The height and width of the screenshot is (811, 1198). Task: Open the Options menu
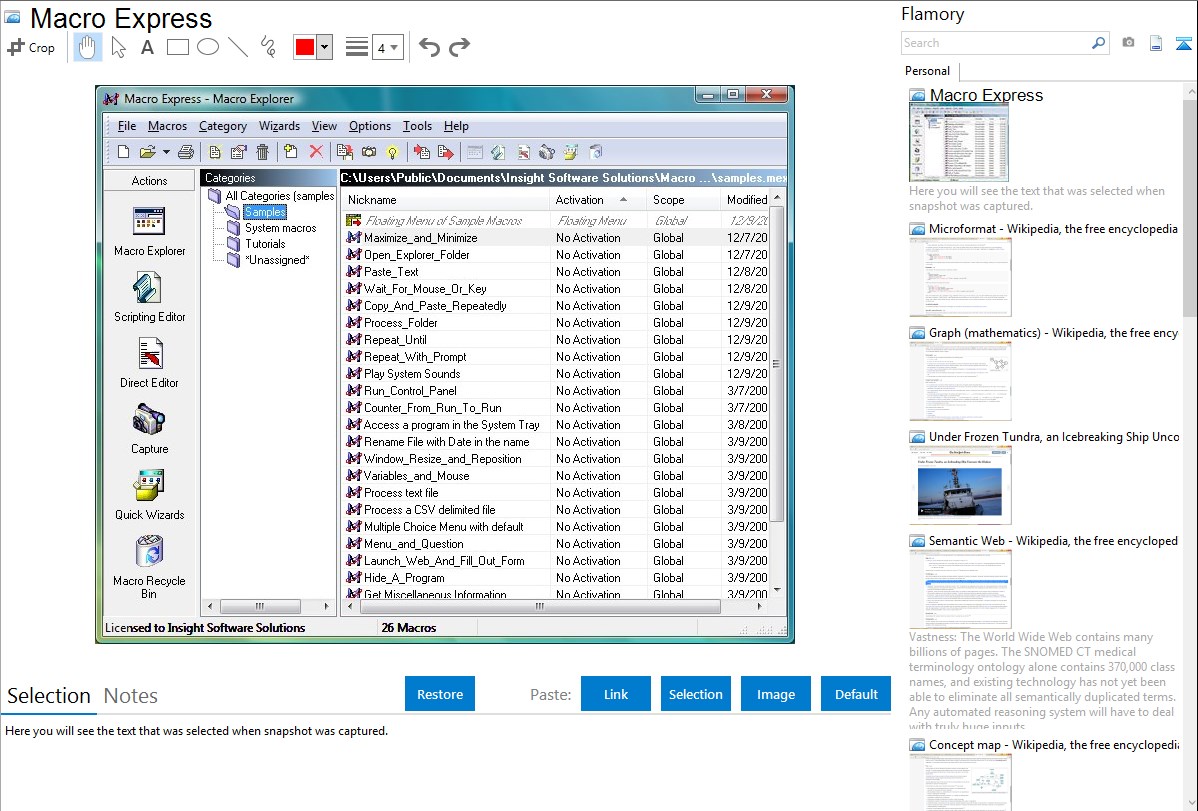[x=370, y=126]
